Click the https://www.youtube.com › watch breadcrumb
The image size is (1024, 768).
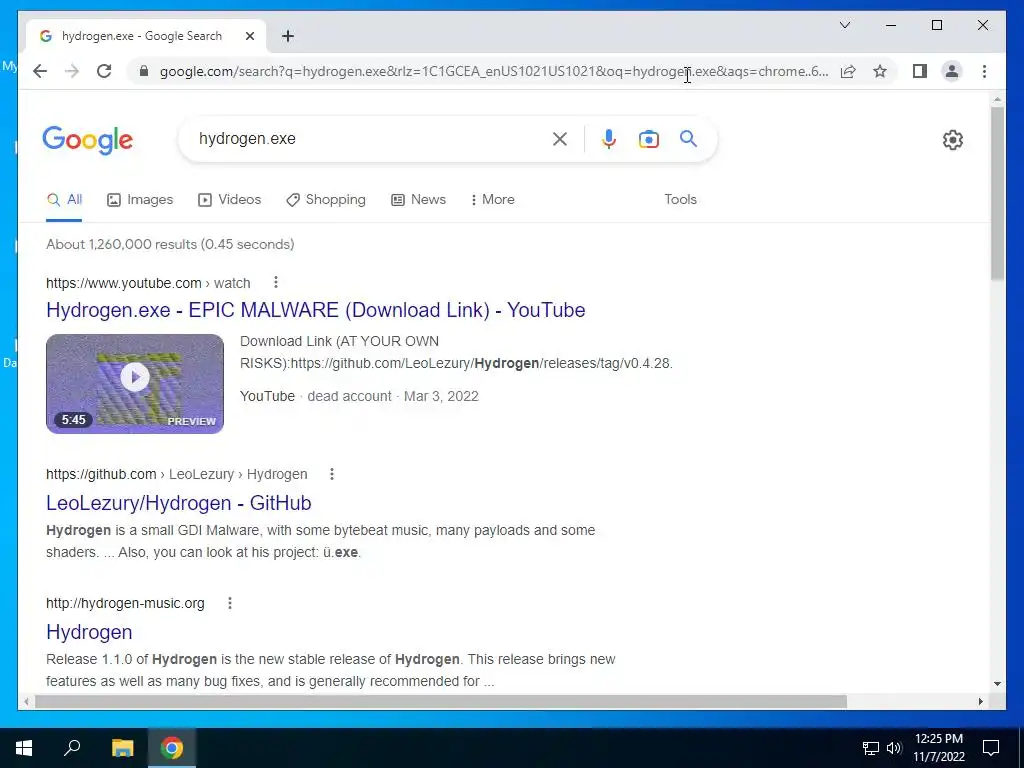click(x=148, y=283)
